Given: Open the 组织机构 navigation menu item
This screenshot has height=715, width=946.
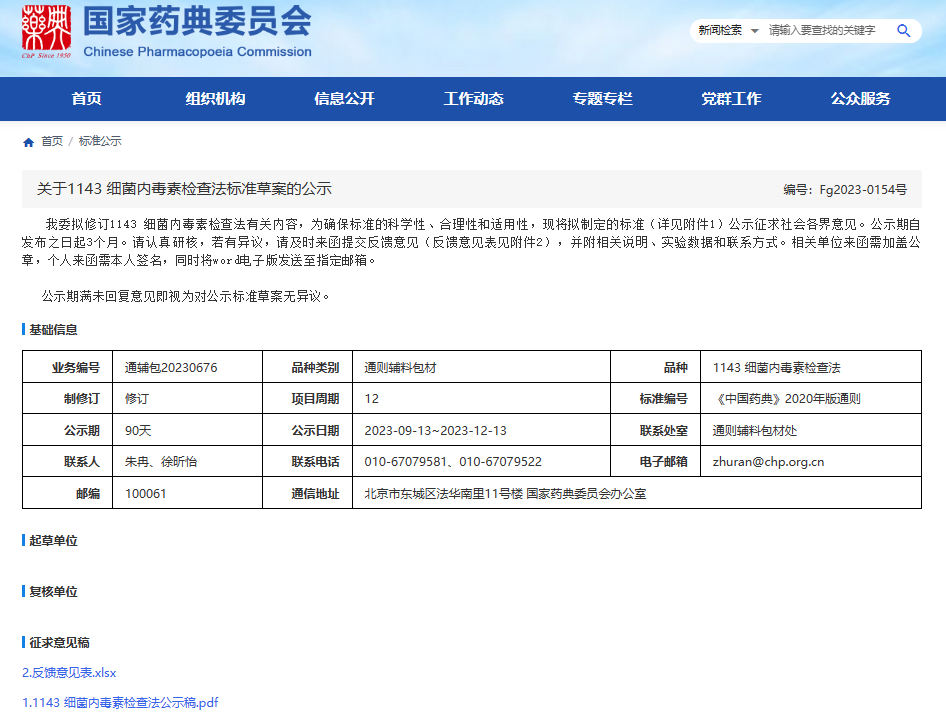Looking at the screenshot, I should click(x=215, y=99).
